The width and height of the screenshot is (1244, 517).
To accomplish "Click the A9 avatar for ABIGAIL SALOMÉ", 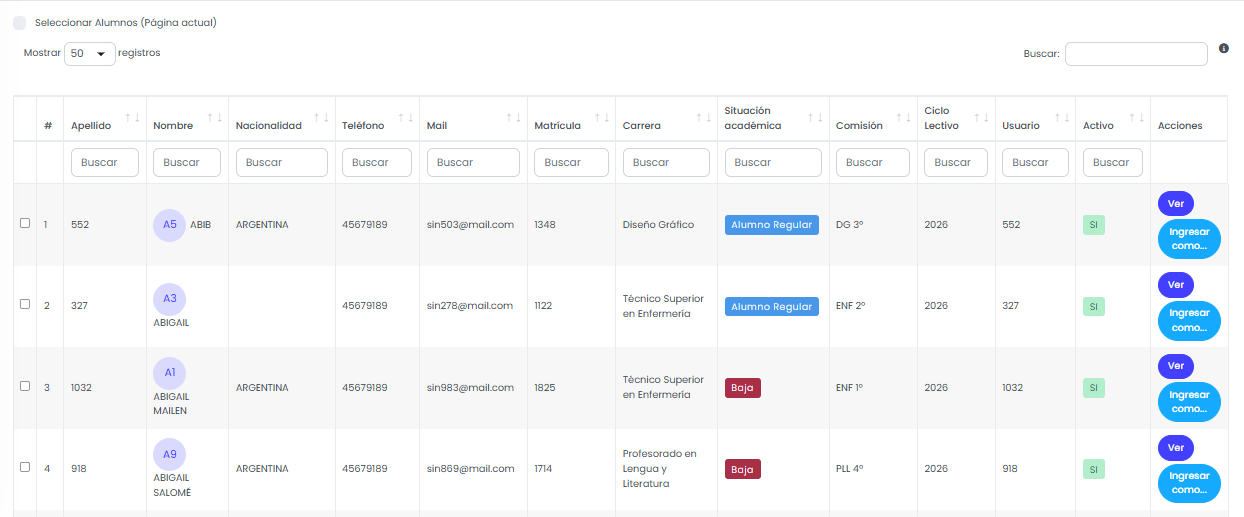I will 169,454.
